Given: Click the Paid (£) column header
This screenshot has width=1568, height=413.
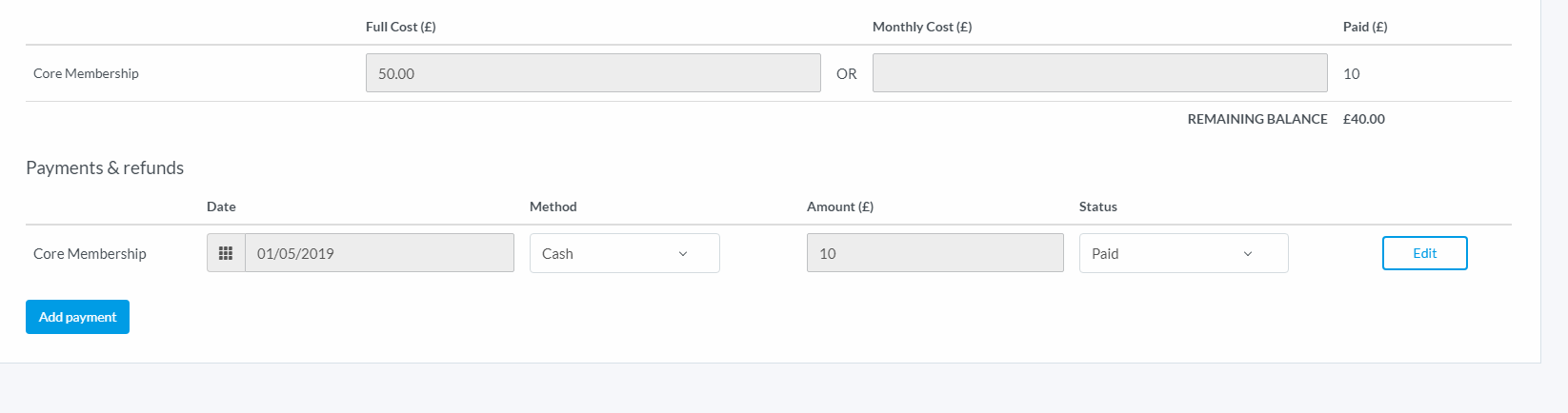Looking at the screenshot, I should click(1365, 27).
